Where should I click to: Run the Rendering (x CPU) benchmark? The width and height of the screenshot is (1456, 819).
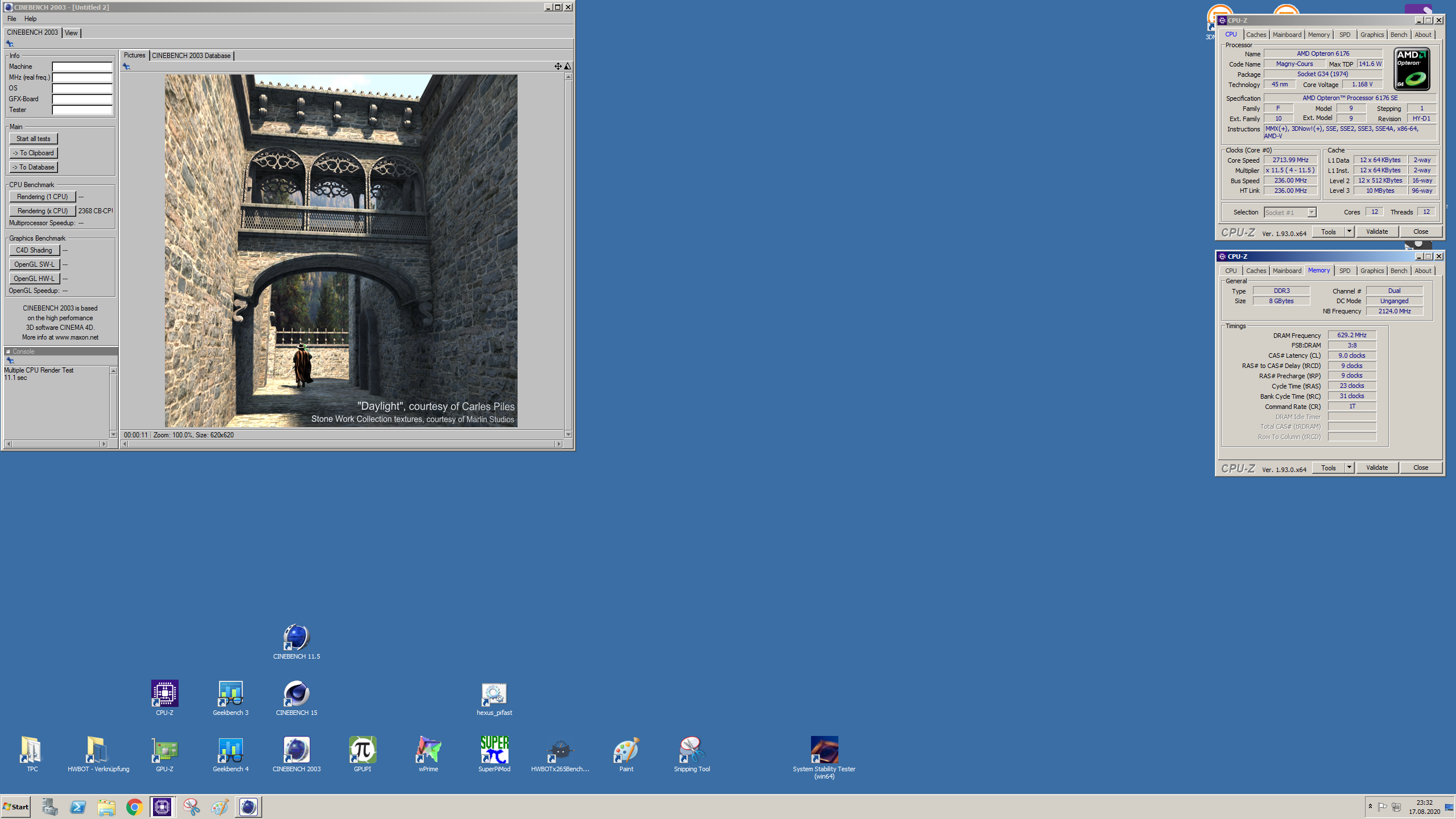[42, 211]
